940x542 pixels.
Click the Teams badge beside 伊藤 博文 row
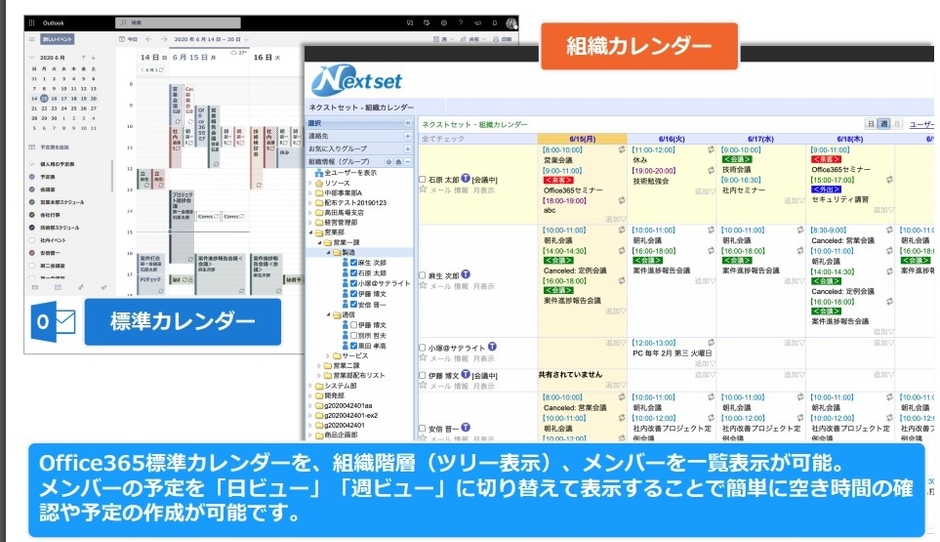pos(465,375)
